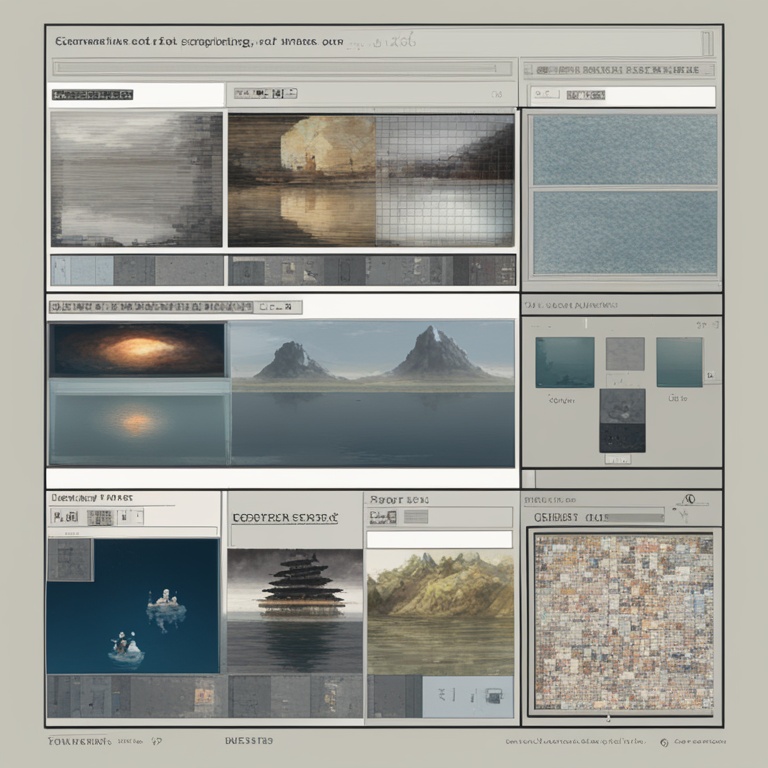Viewport: 768px width, 768px height.
Task: Click the circular icon above the mosaic panel
Action: 690,500
